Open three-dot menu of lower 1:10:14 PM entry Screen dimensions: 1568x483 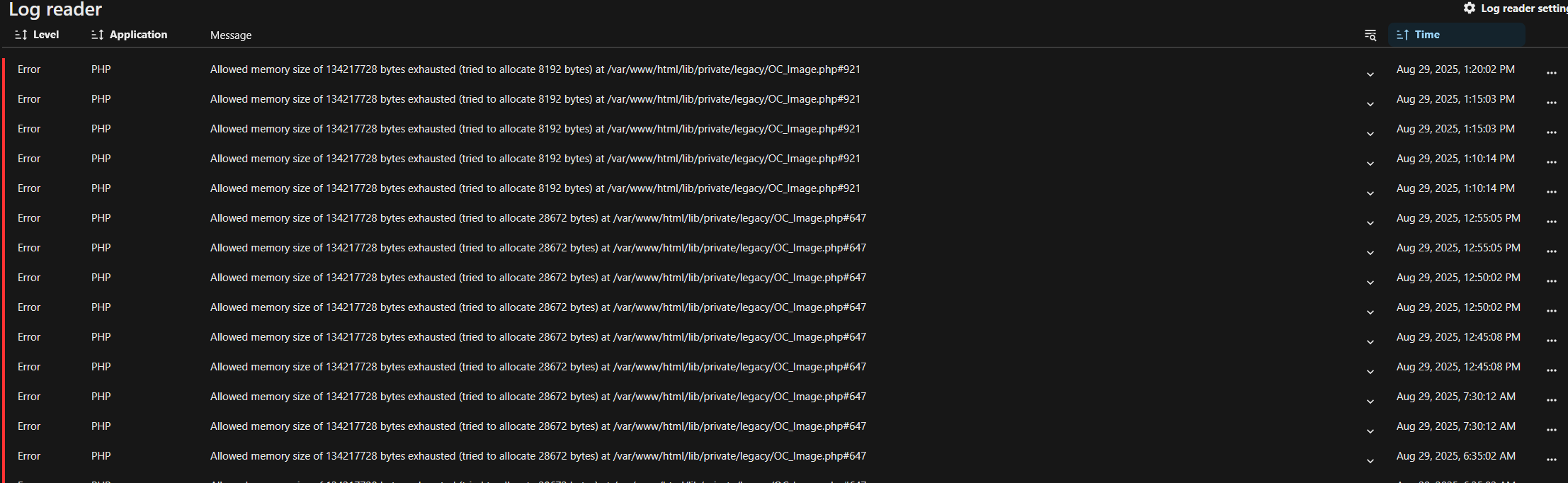[1552, 192]
